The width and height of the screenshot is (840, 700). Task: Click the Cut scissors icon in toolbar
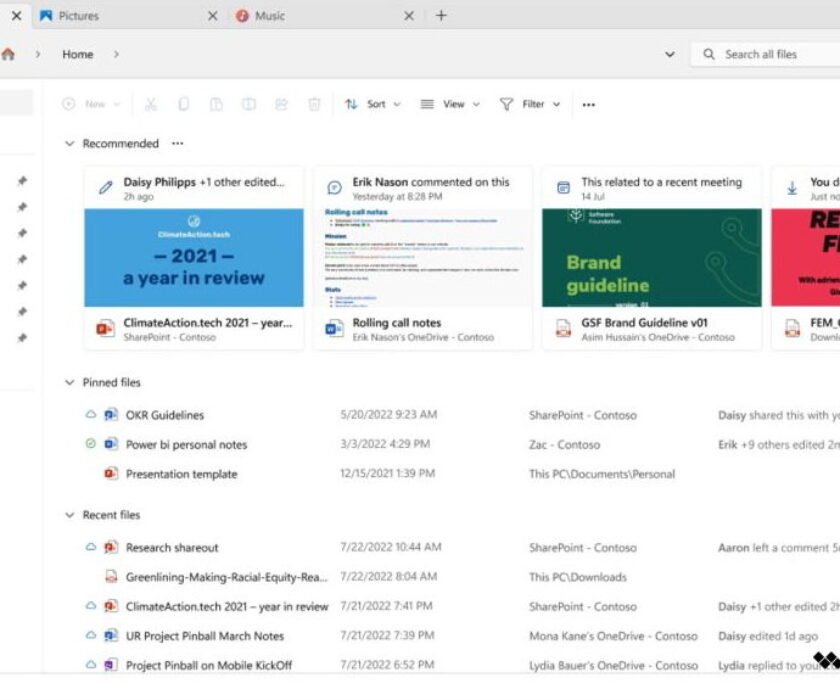[150, 104]
